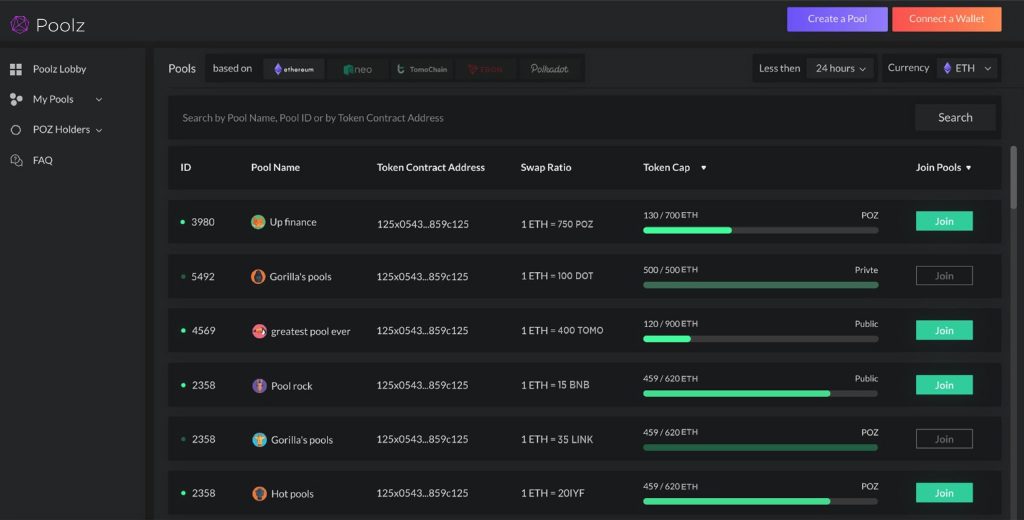Click Public label in greatest pool row
Image resolution: width=1024 pixels, height=520 pixels.
[x=867, y=324]
